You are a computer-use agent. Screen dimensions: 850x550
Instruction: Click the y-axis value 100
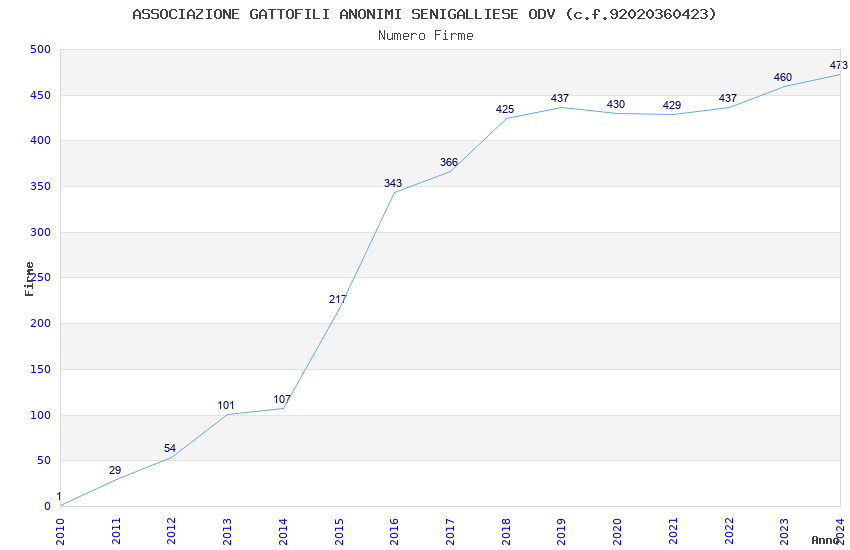point(41,415)
